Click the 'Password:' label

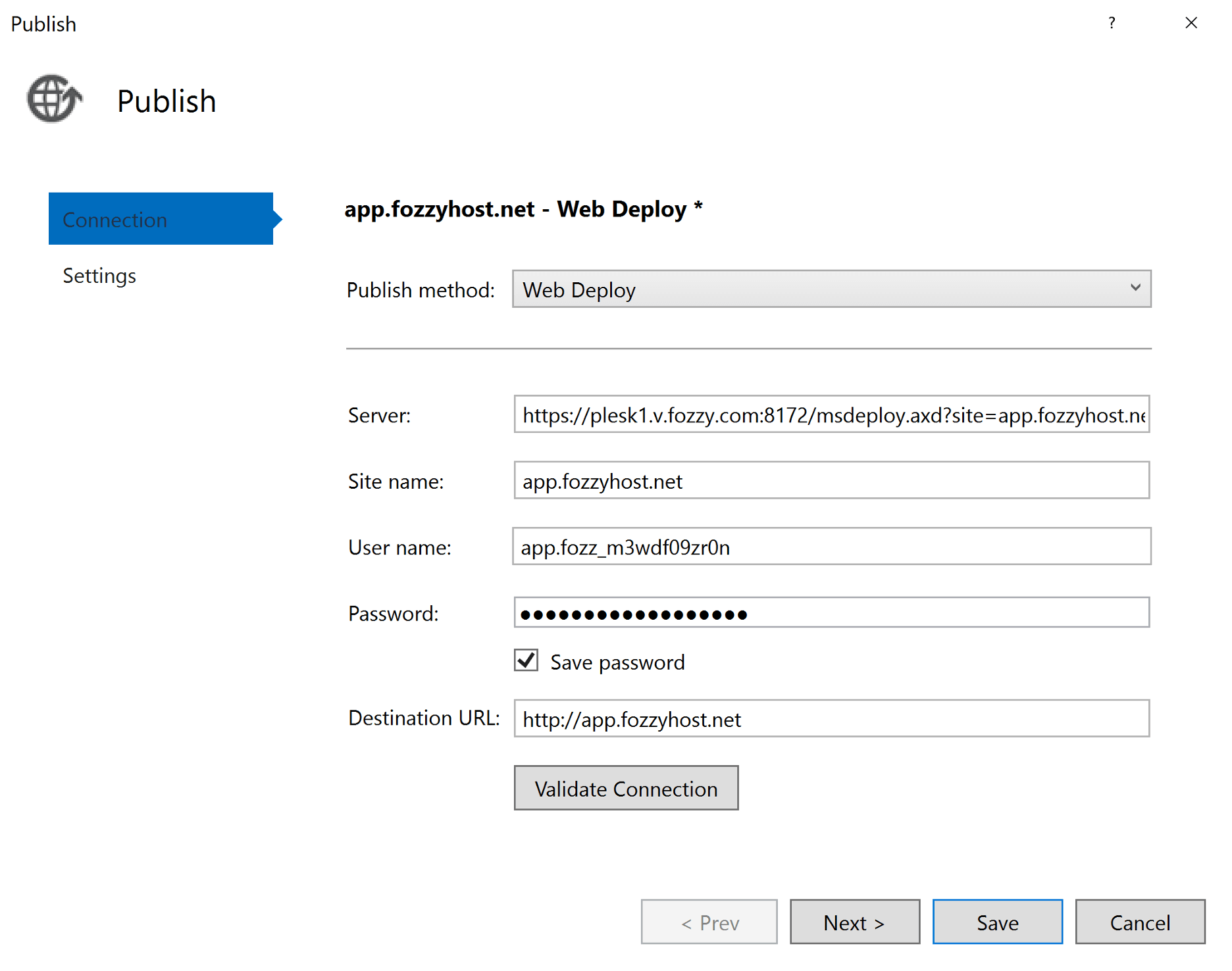pos(393,614)
